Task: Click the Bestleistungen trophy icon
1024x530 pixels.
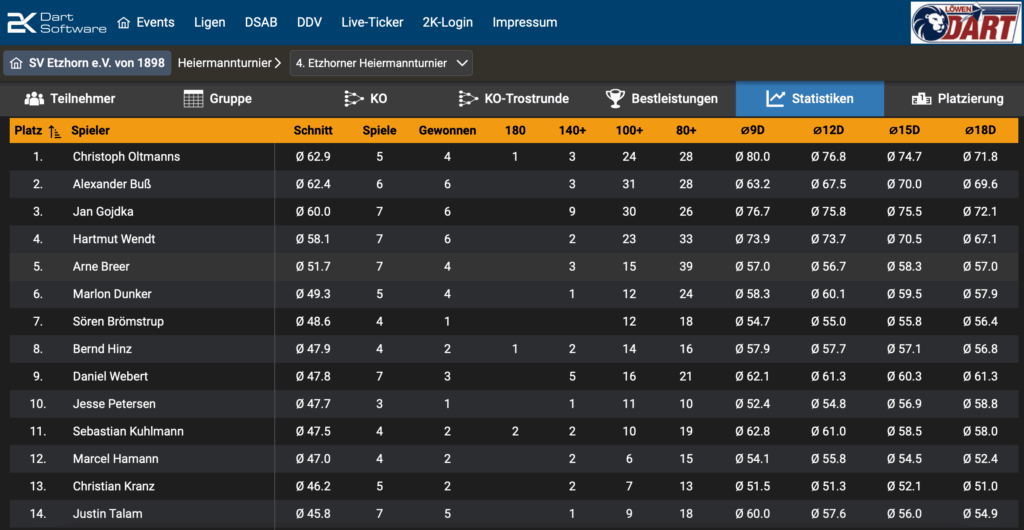Action: point(615,99)
